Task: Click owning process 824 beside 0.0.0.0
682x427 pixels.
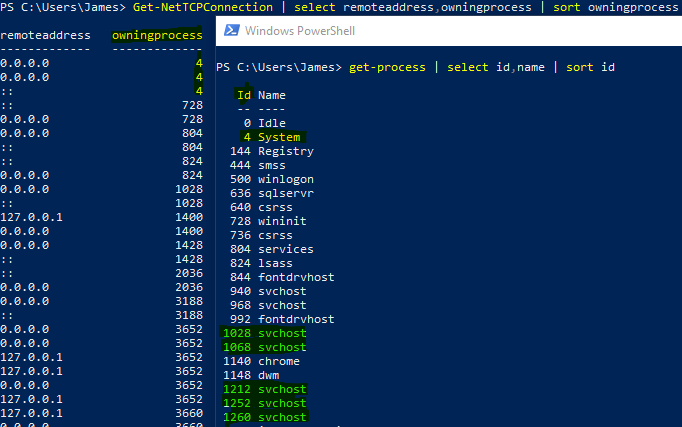Action: [x=192, y=175]
